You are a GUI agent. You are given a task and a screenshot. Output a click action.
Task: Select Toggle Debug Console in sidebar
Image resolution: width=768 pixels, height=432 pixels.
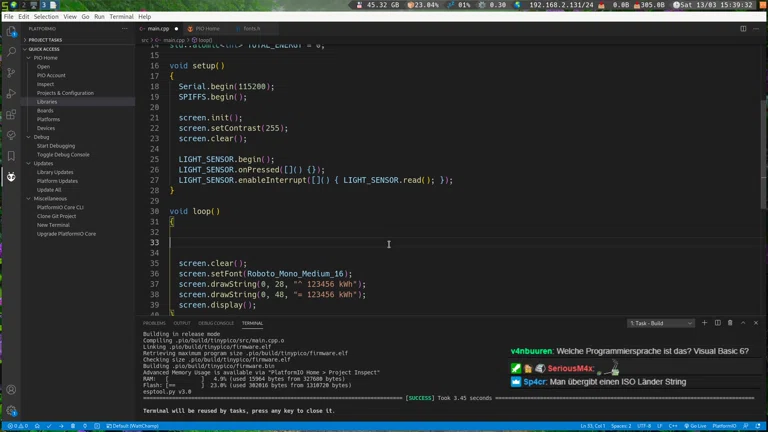point(63,155)
